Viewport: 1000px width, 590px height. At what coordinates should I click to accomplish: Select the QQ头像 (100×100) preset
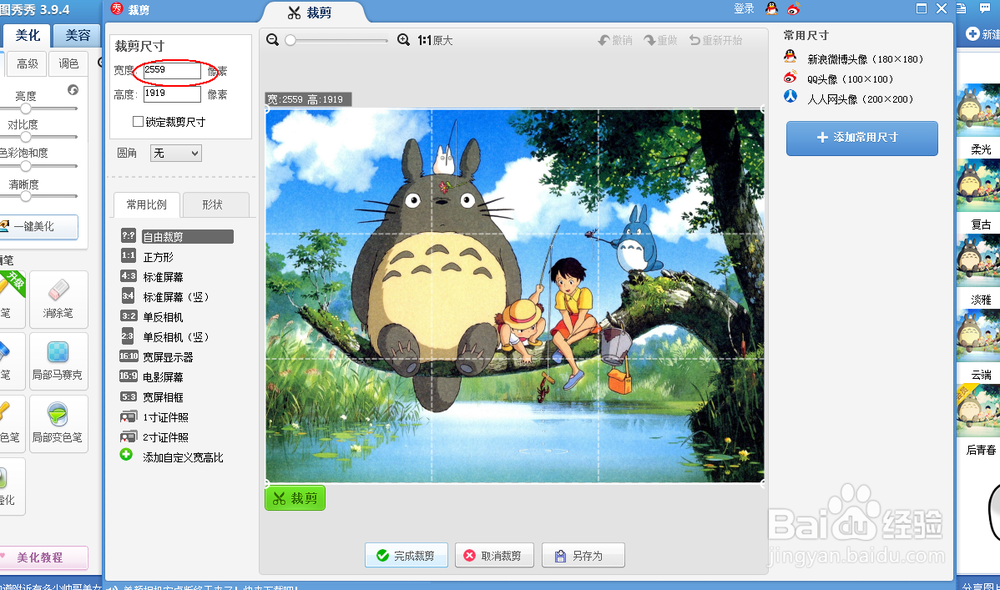850,79
